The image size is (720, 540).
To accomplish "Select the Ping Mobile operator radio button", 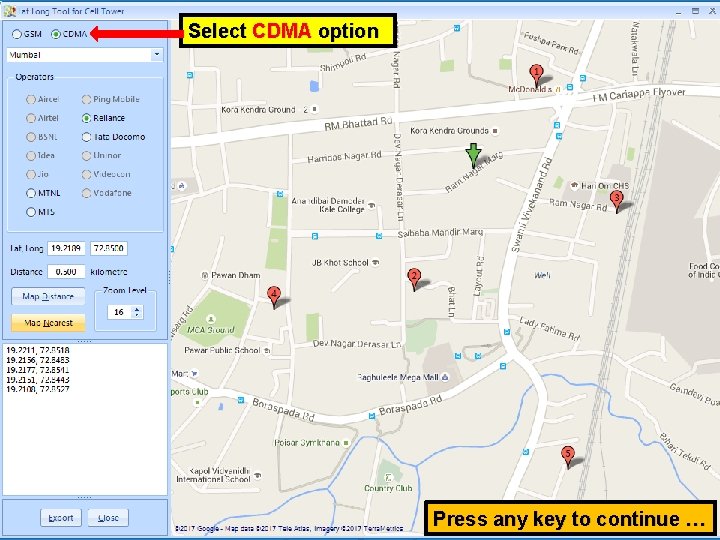I will (x=86, y=99).
